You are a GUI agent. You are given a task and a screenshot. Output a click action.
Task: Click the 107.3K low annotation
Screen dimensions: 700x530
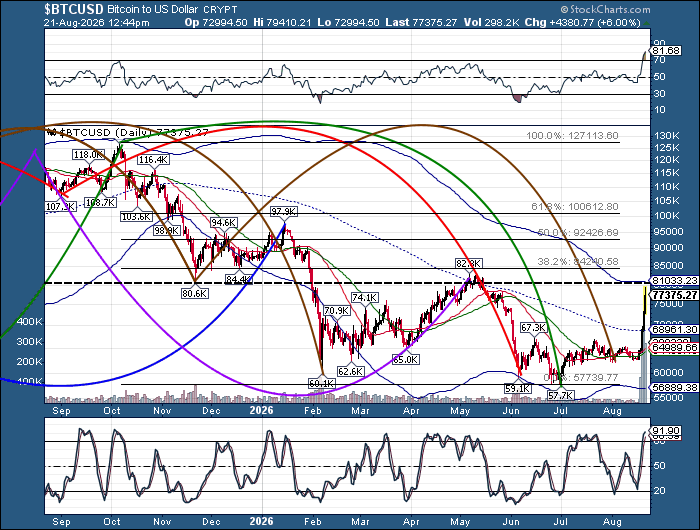point(61,206)
